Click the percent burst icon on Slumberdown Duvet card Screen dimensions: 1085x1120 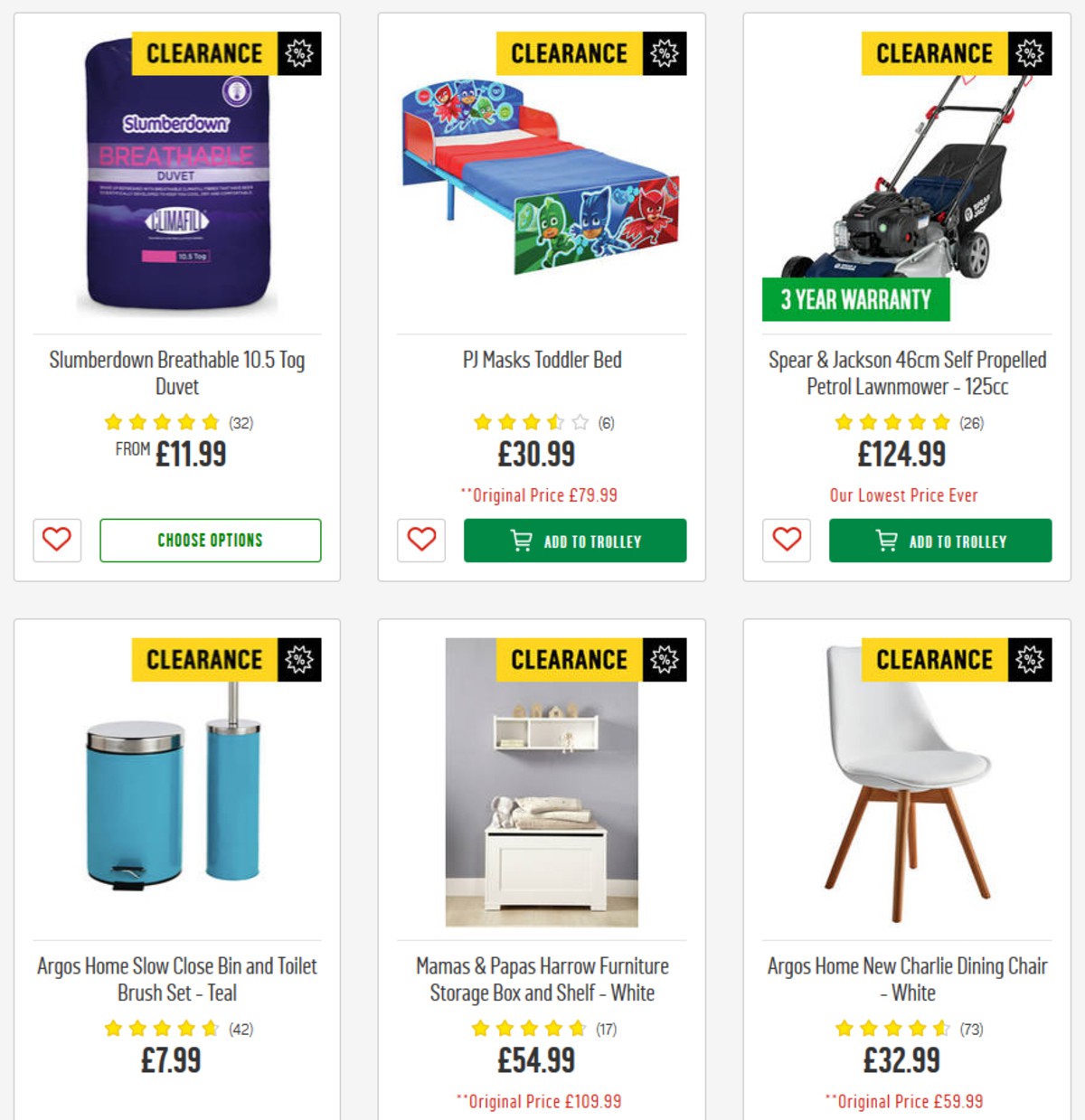[298, 52]
